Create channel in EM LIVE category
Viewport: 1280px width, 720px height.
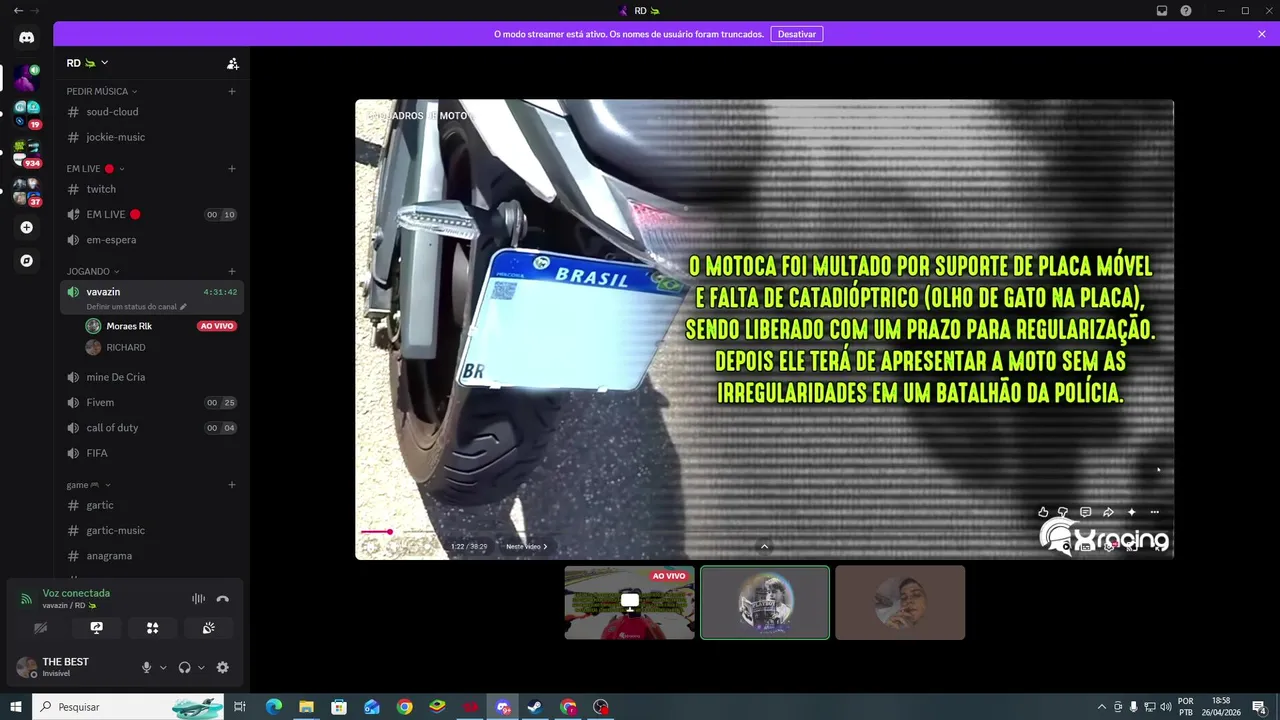pos(232,169)
